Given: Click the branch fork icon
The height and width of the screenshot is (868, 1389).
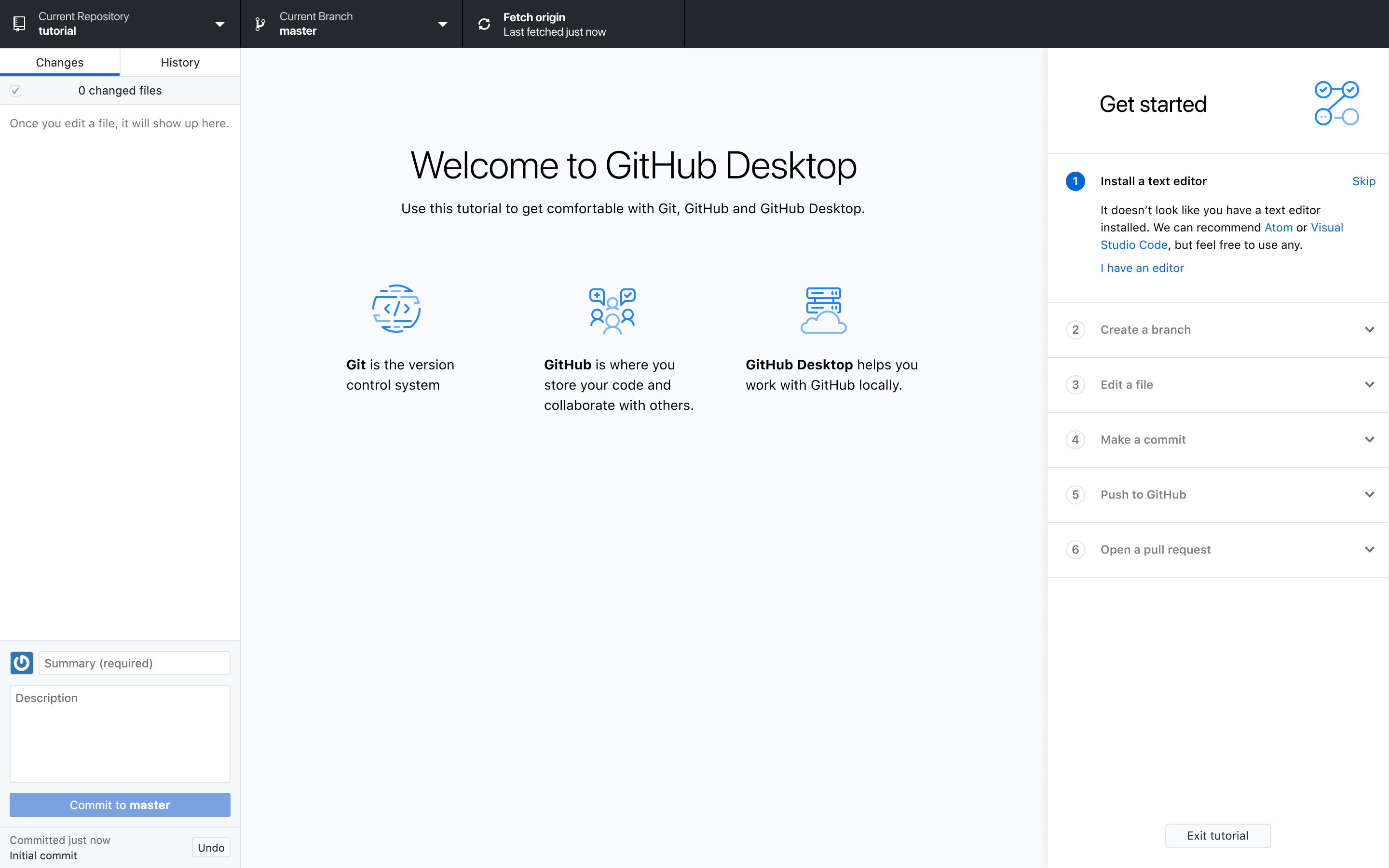Looking at the screenshot, I should pyautogui.click(x=259, y=24).
